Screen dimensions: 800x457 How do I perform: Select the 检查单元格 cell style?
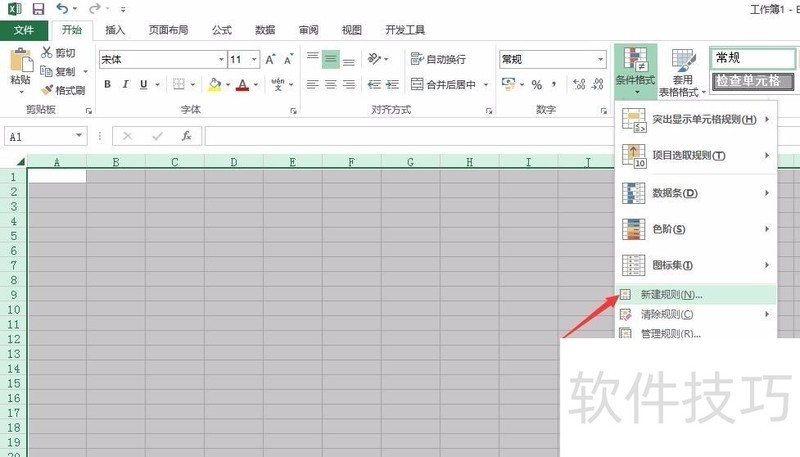(x=752, y=81)
